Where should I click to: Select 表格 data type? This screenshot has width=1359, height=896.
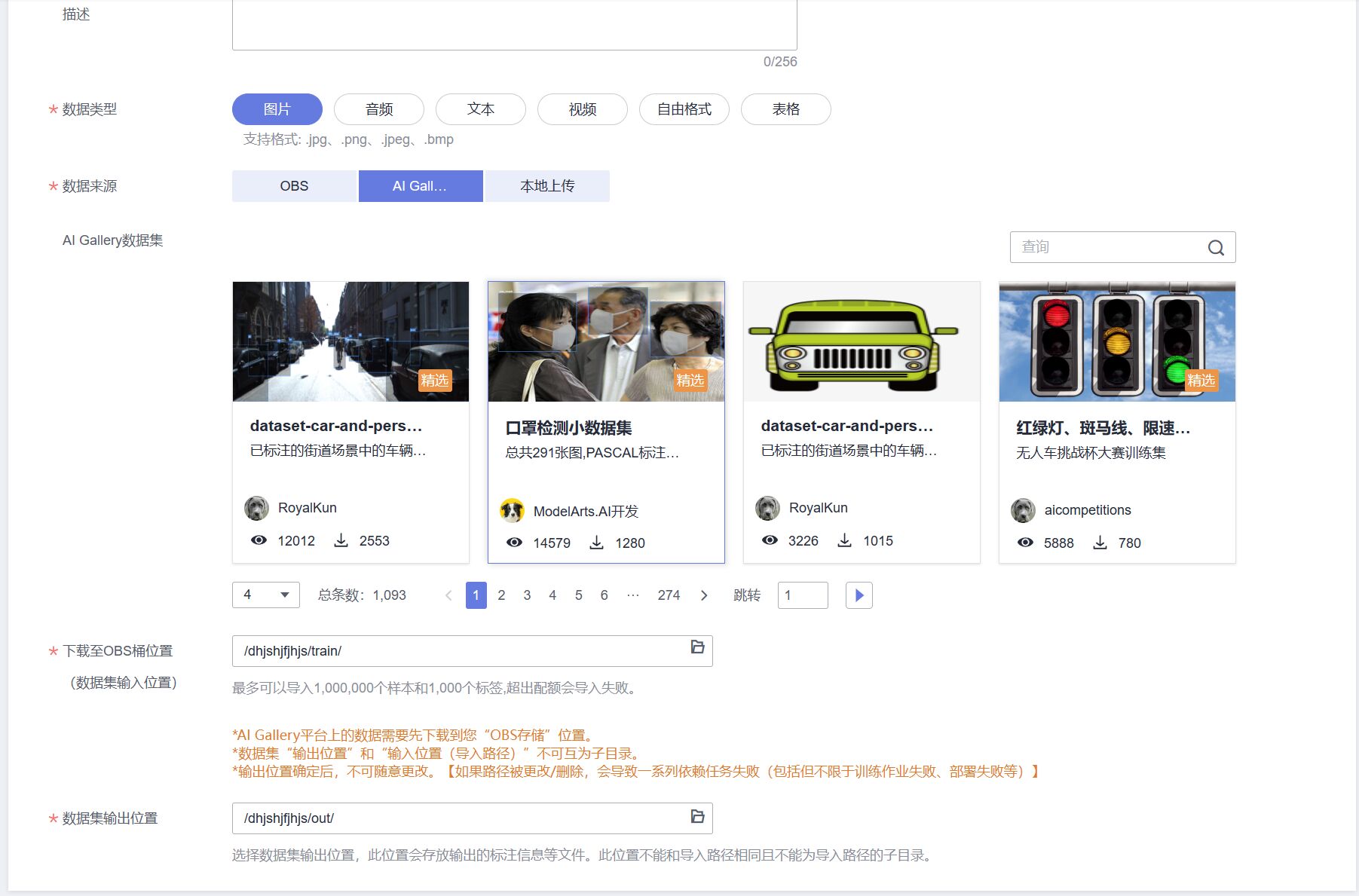coord(786,109)
